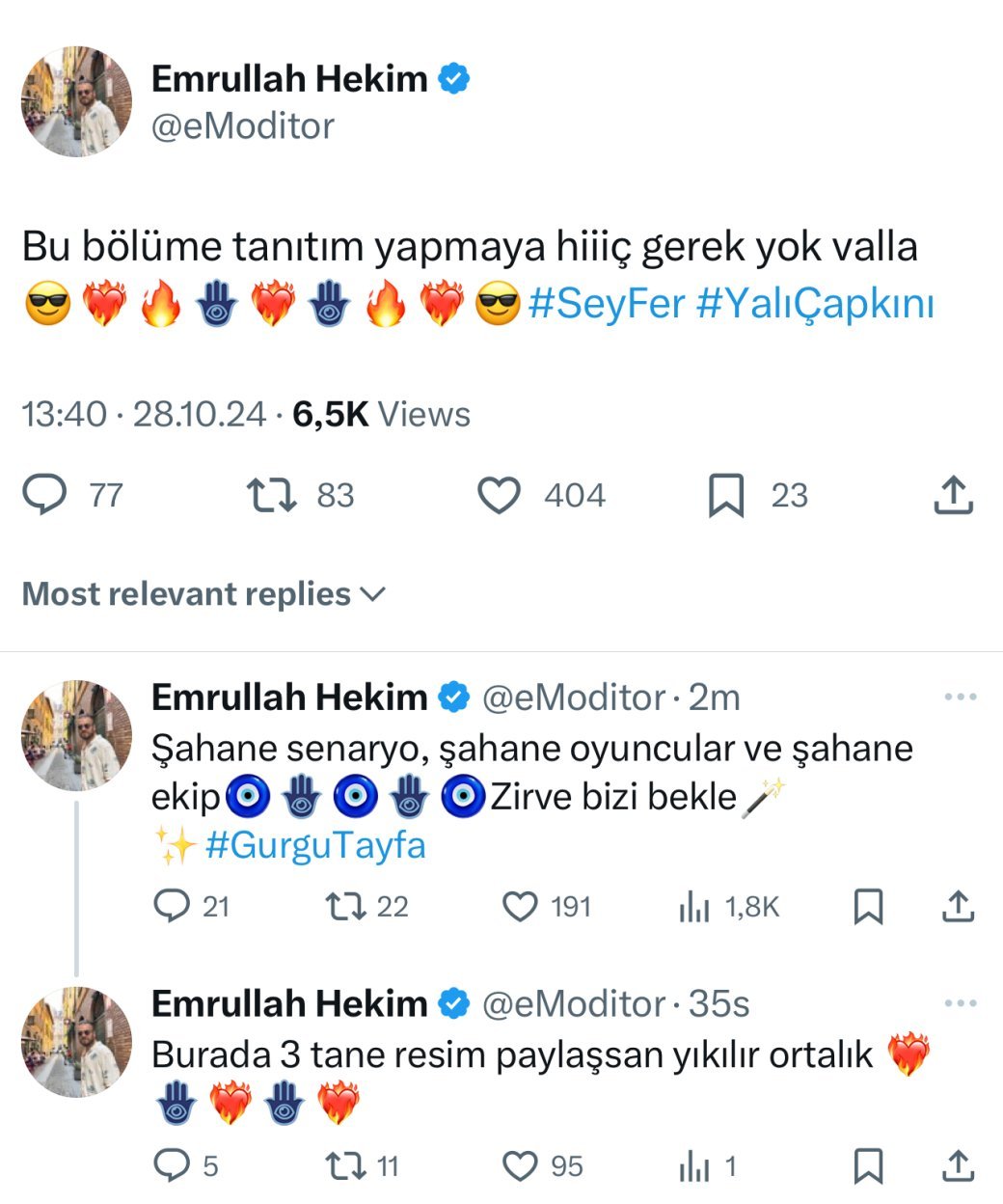Open the #GurguTayfa hashtag
The width and height of the screenshot is (1003, 1204).
click(x=314, y=845)
